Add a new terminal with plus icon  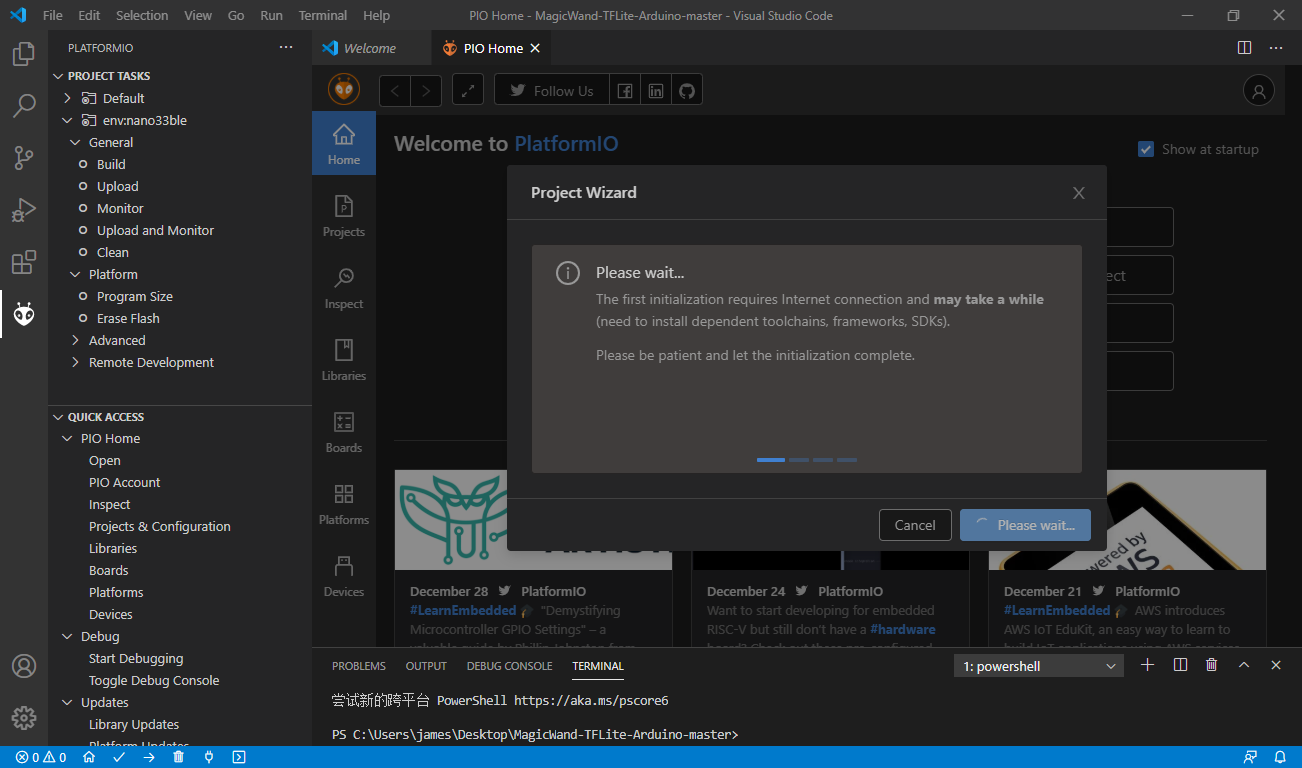tap(1148, 665)
